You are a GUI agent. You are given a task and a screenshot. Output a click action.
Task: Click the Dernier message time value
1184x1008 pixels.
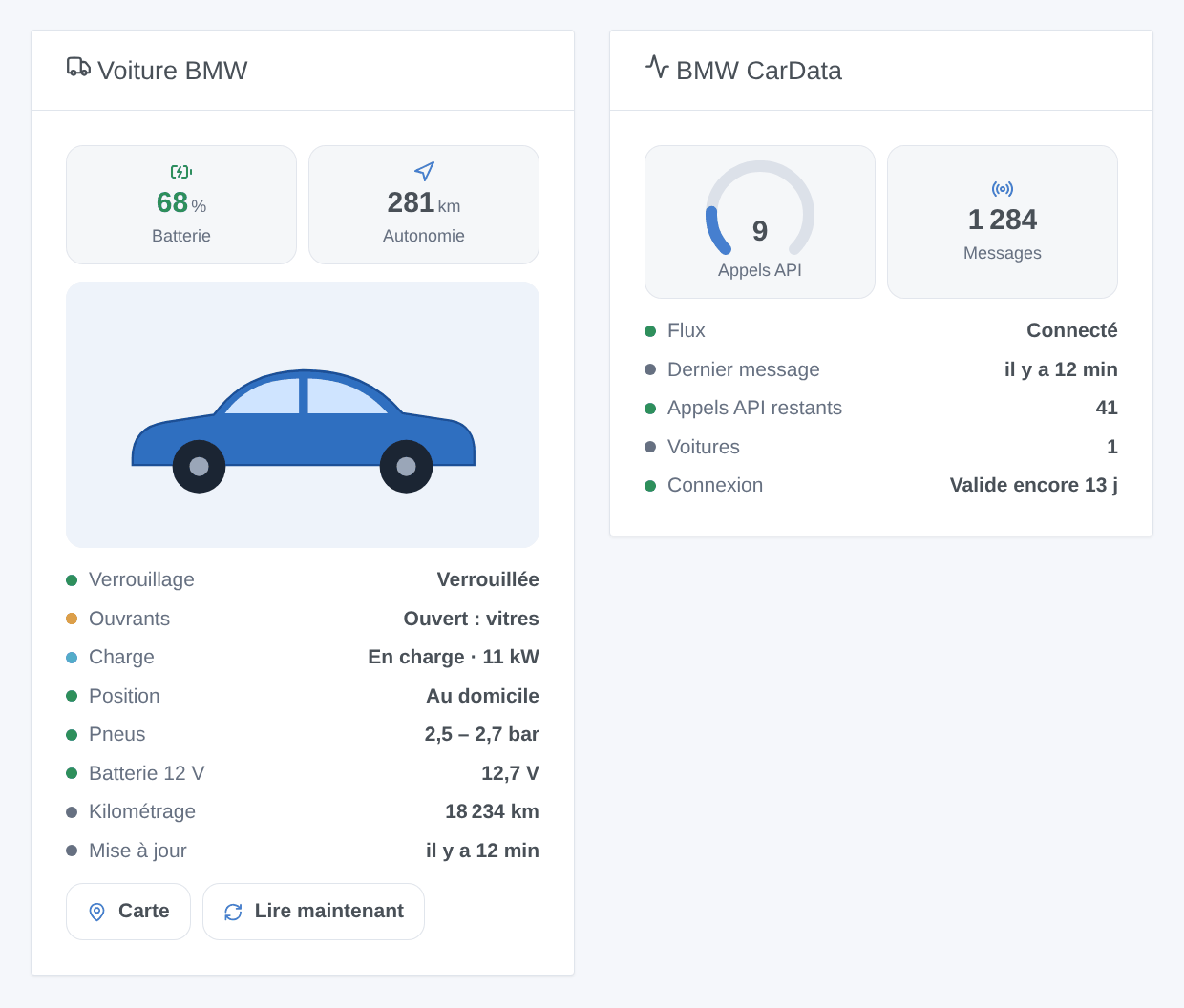coord(1061,369)
